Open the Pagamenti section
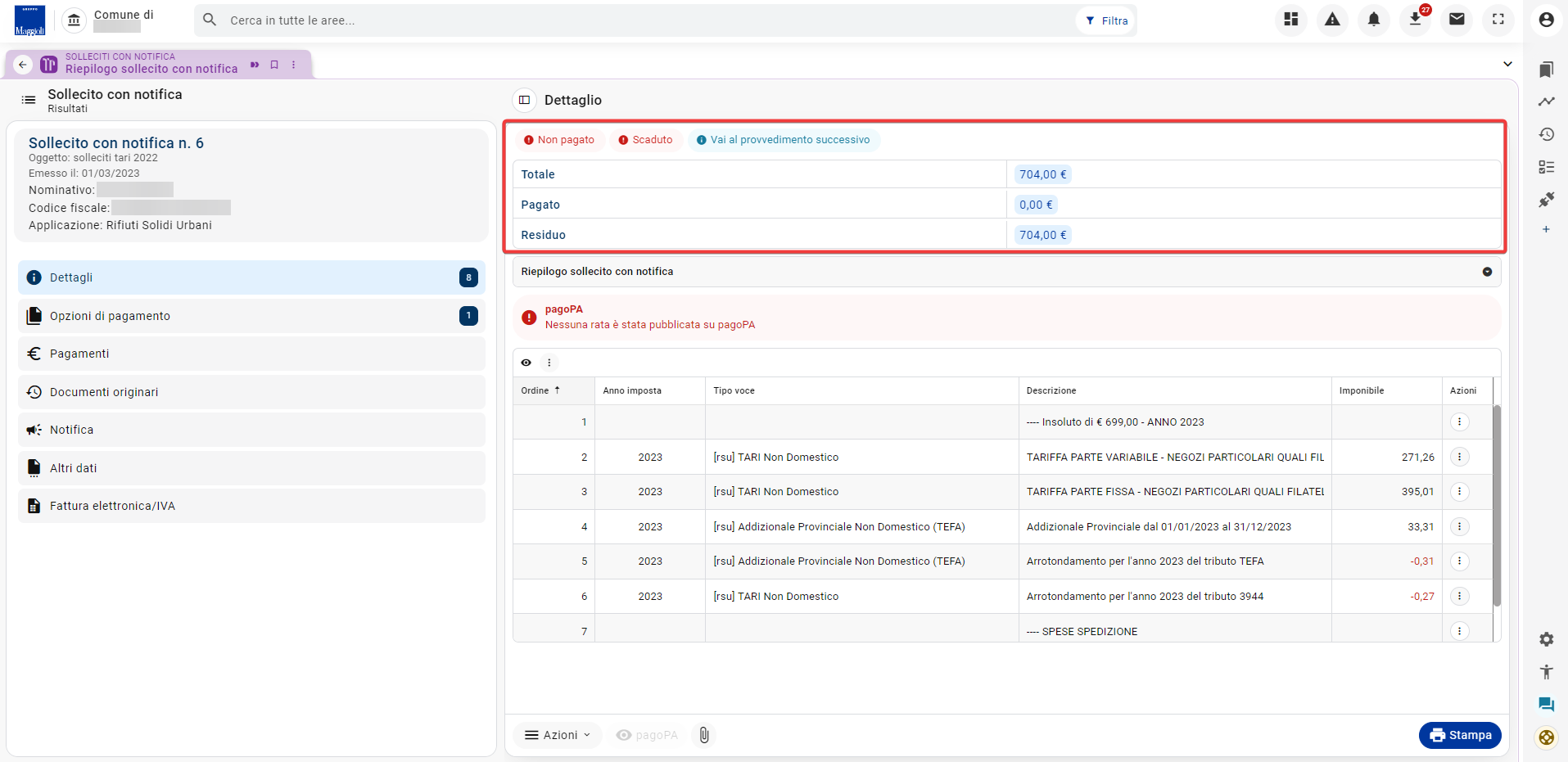Image resolution: width=1568 pixels, height=762 pixels. click(251, 354)
